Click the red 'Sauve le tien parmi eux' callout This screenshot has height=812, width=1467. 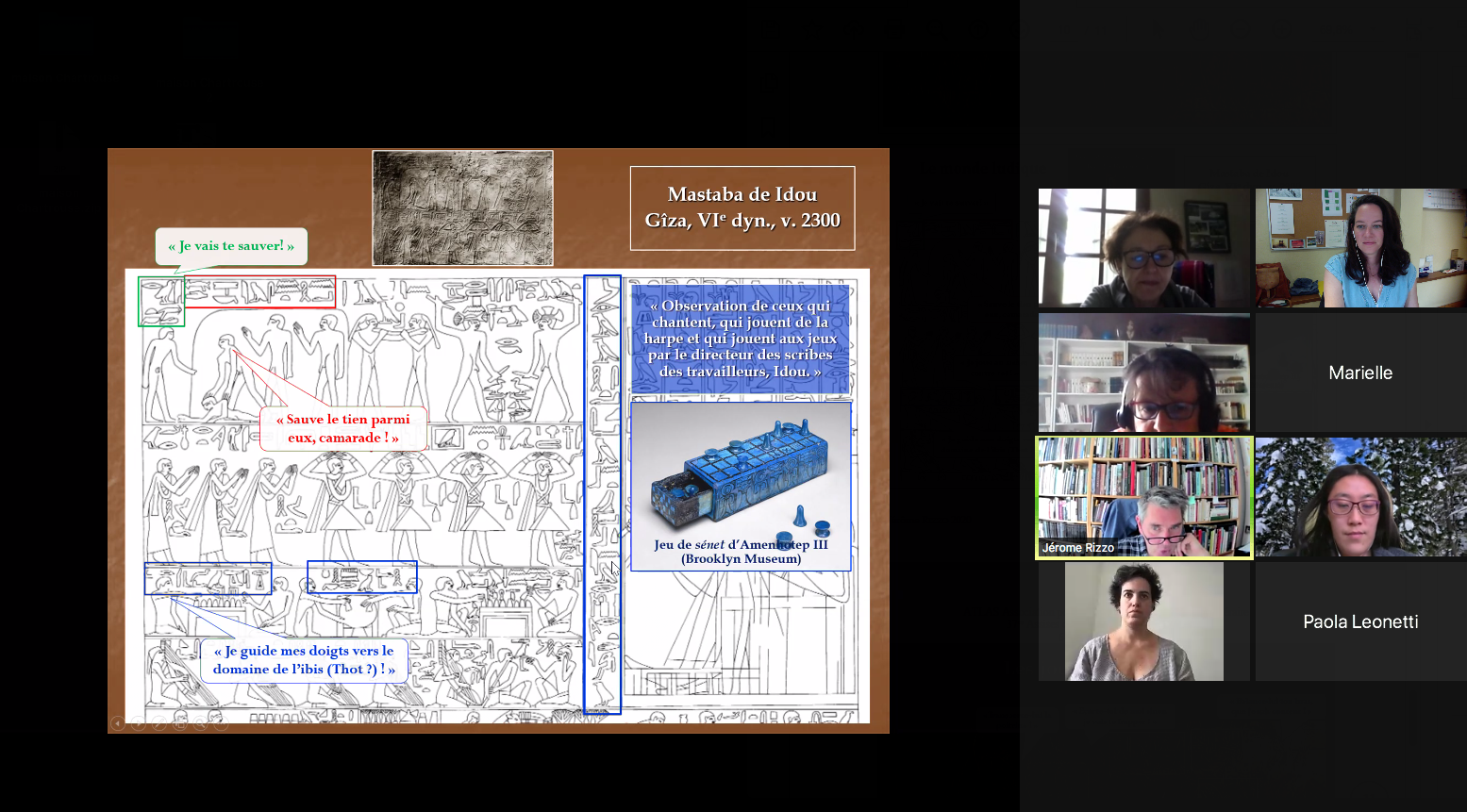click(x=343, y=429)
